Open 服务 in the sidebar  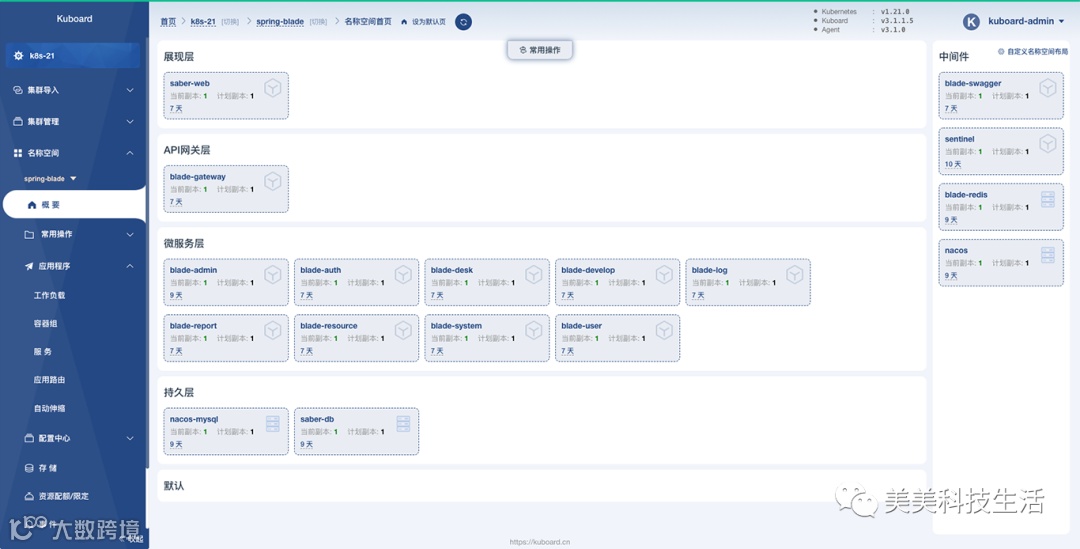coord(43,352)
